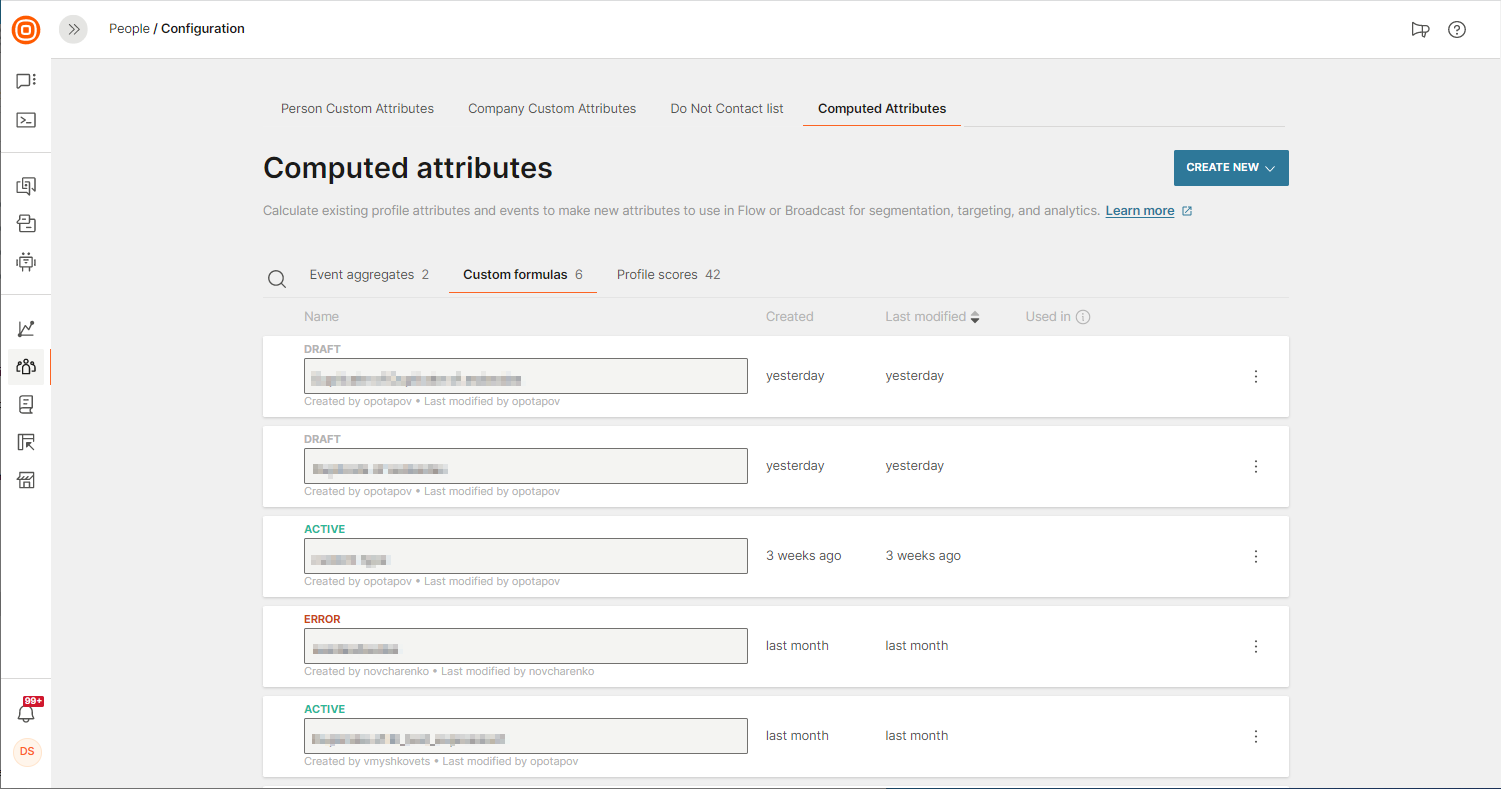The image size is (1501, 789).
Task: Show the Used in info tooltip icon
Action: tap(1082, 317)
